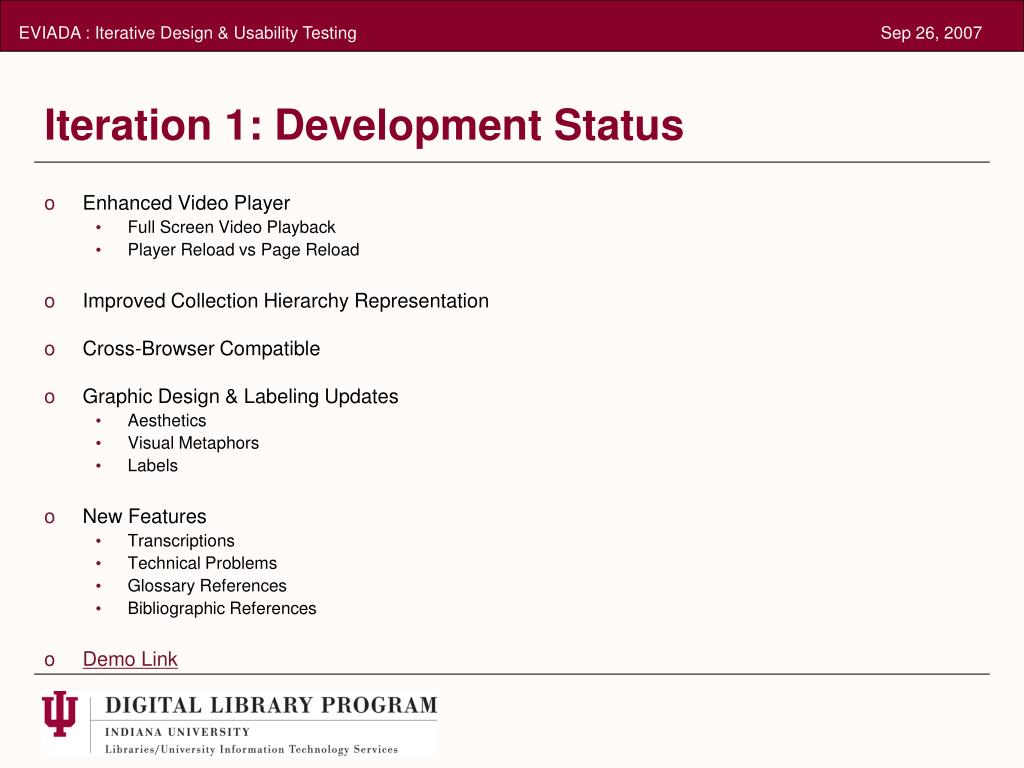
Task: Select 'Enhanced Video Player' bullet text
Action: click(x=186, y=203)
